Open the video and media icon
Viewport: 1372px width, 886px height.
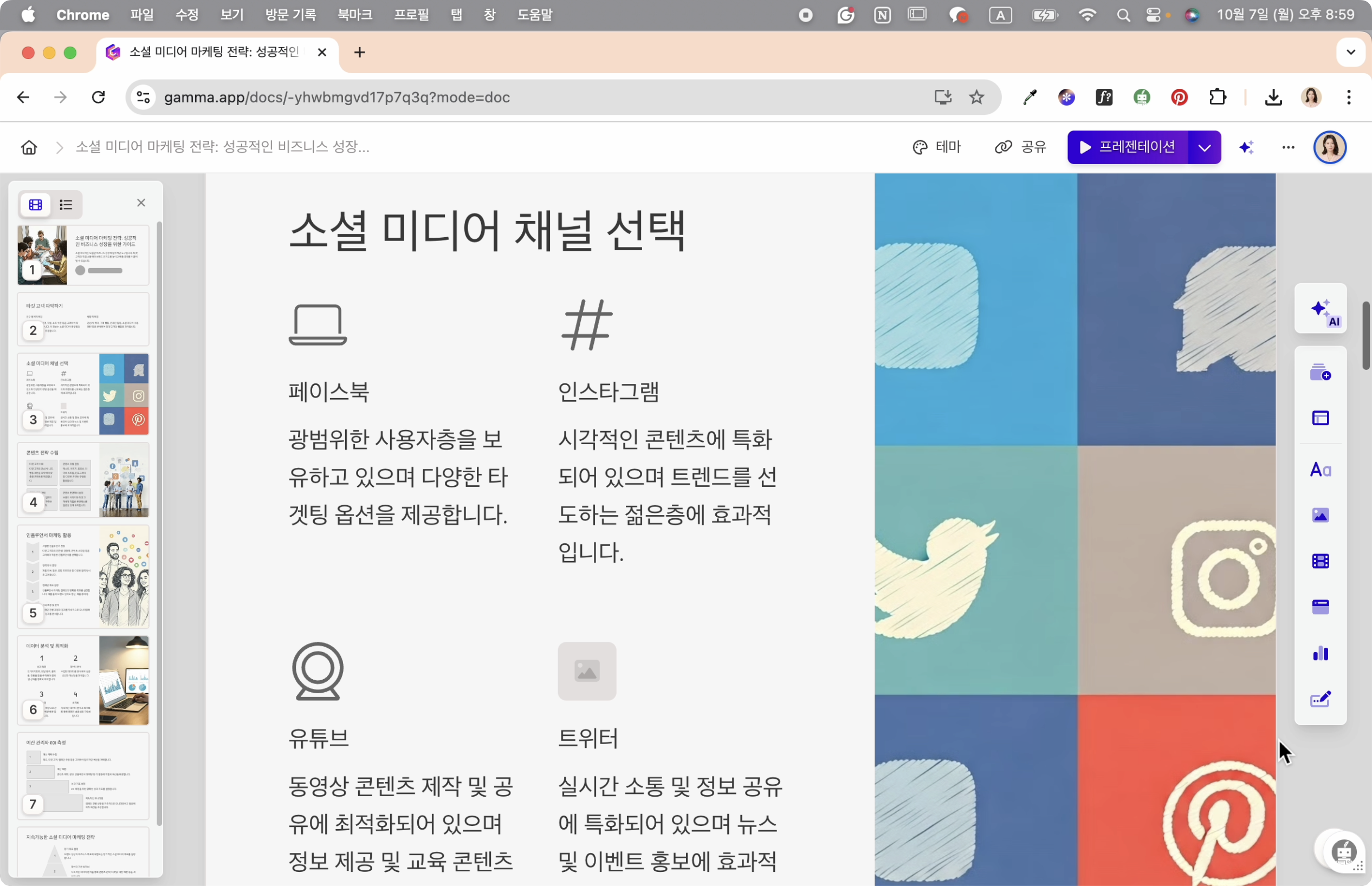(x=1320, y=561)
